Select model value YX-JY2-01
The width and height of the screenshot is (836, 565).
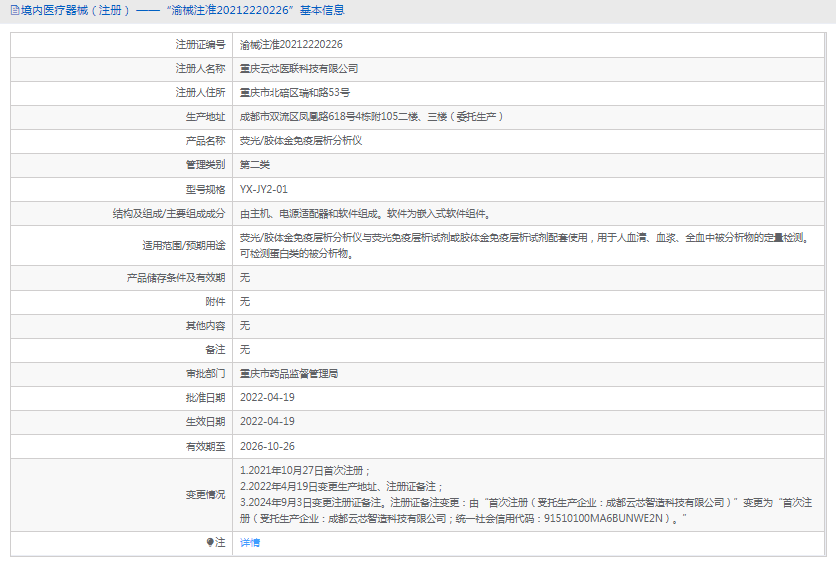(263, 189)
